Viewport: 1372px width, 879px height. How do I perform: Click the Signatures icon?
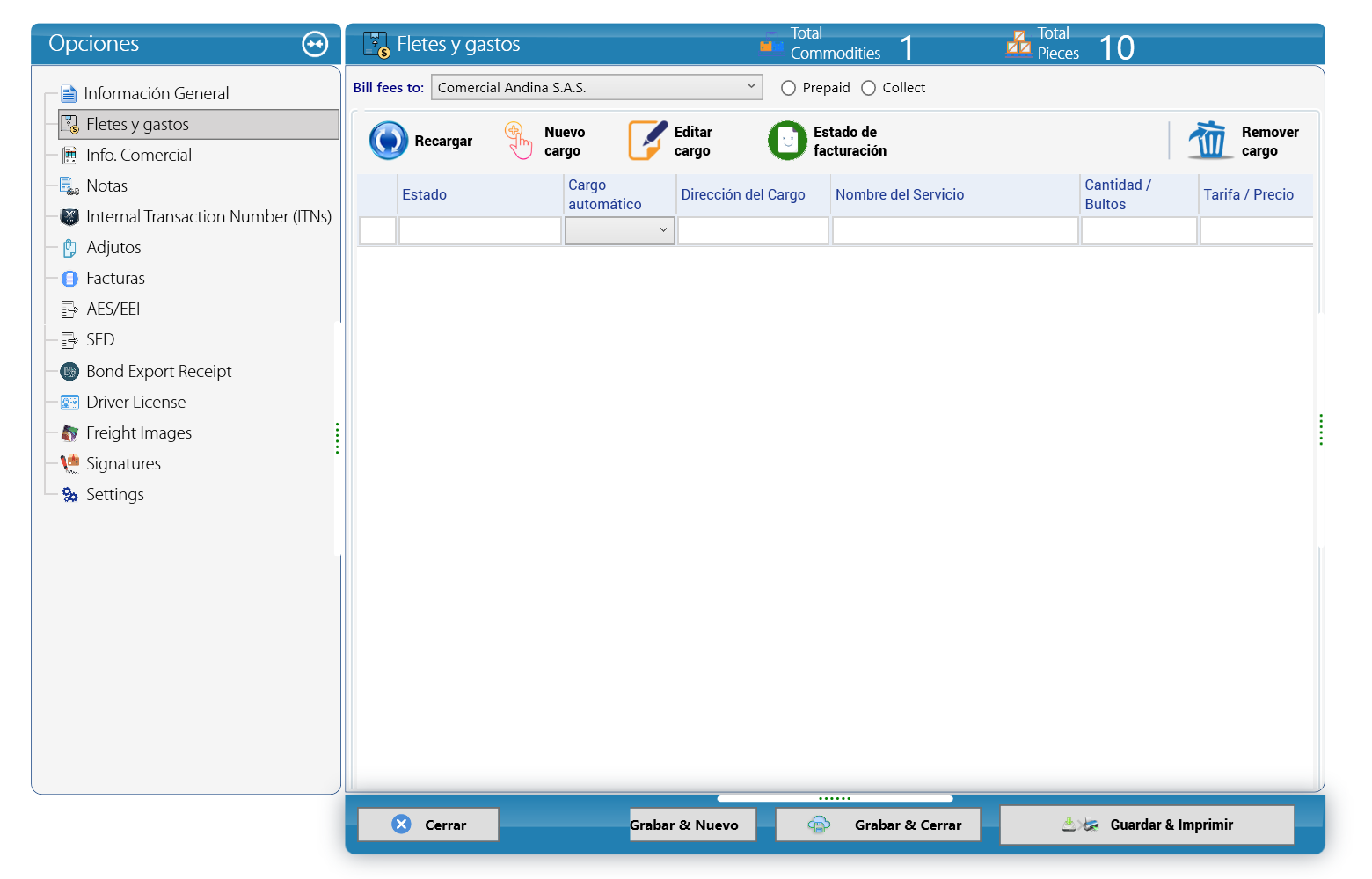tap(69, 464)
